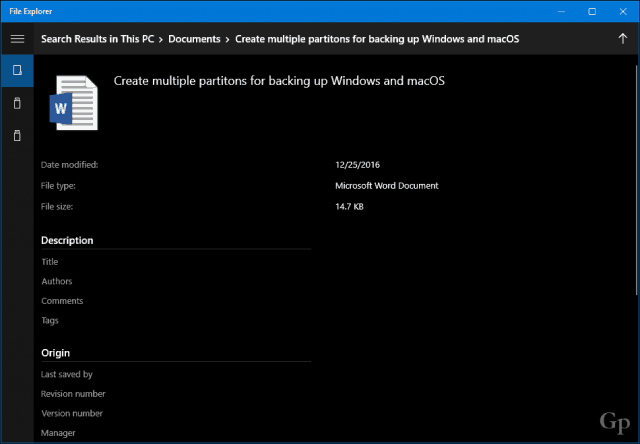Click the 12/25/2016 date value
Image resolution: width=640 pixels, height=444 pixels.
click(x=358, y=165)
